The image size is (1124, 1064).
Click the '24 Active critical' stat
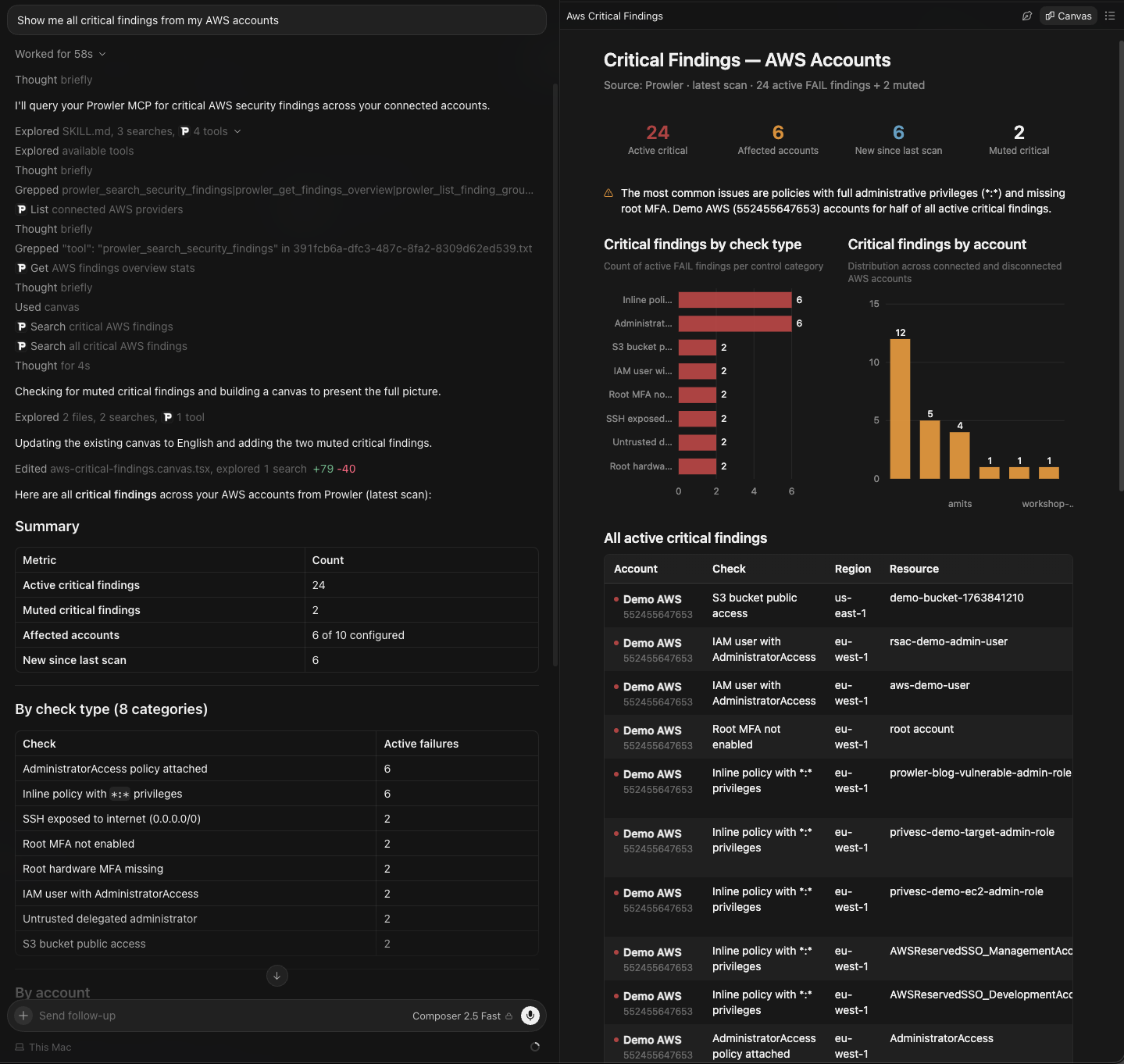pyautogui.click(x=658, y=140)
